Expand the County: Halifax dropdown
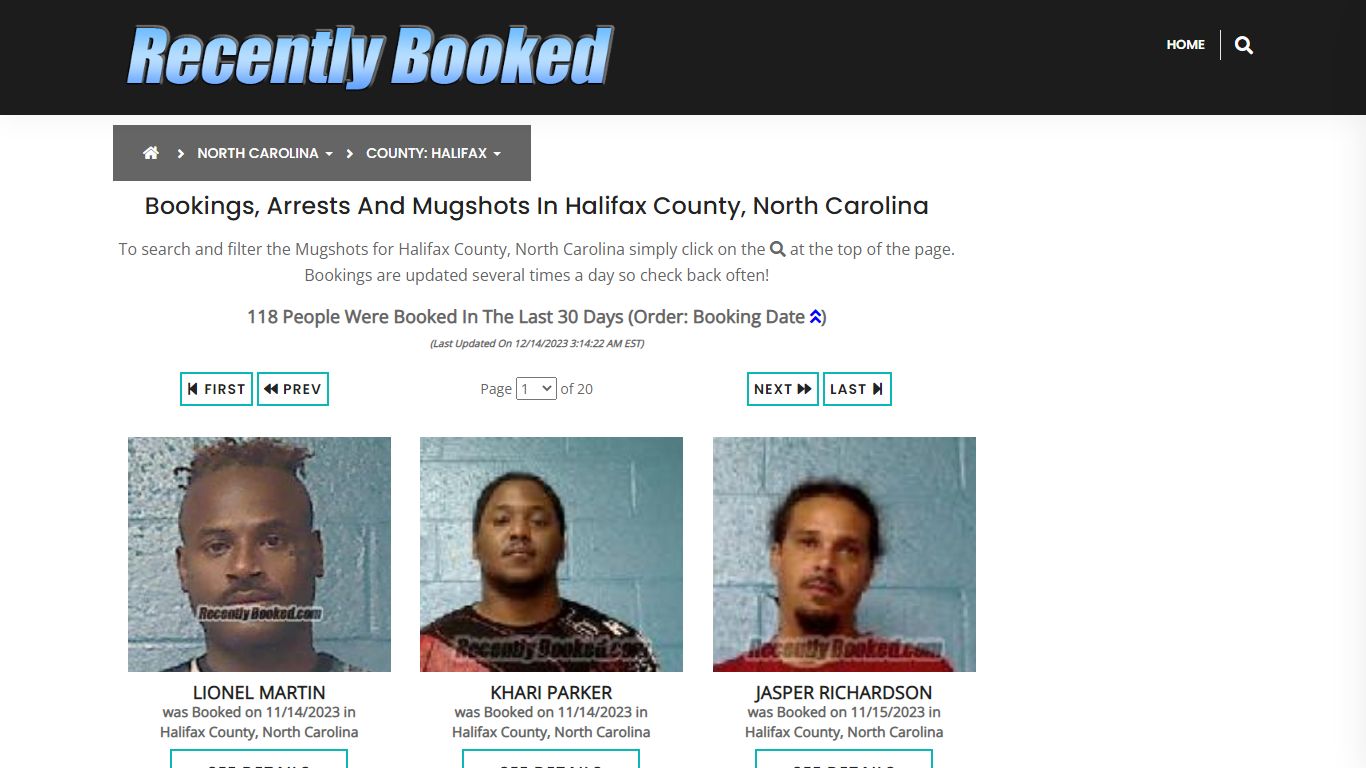The width and height of the screenshot is (1366, 768). 434,153
